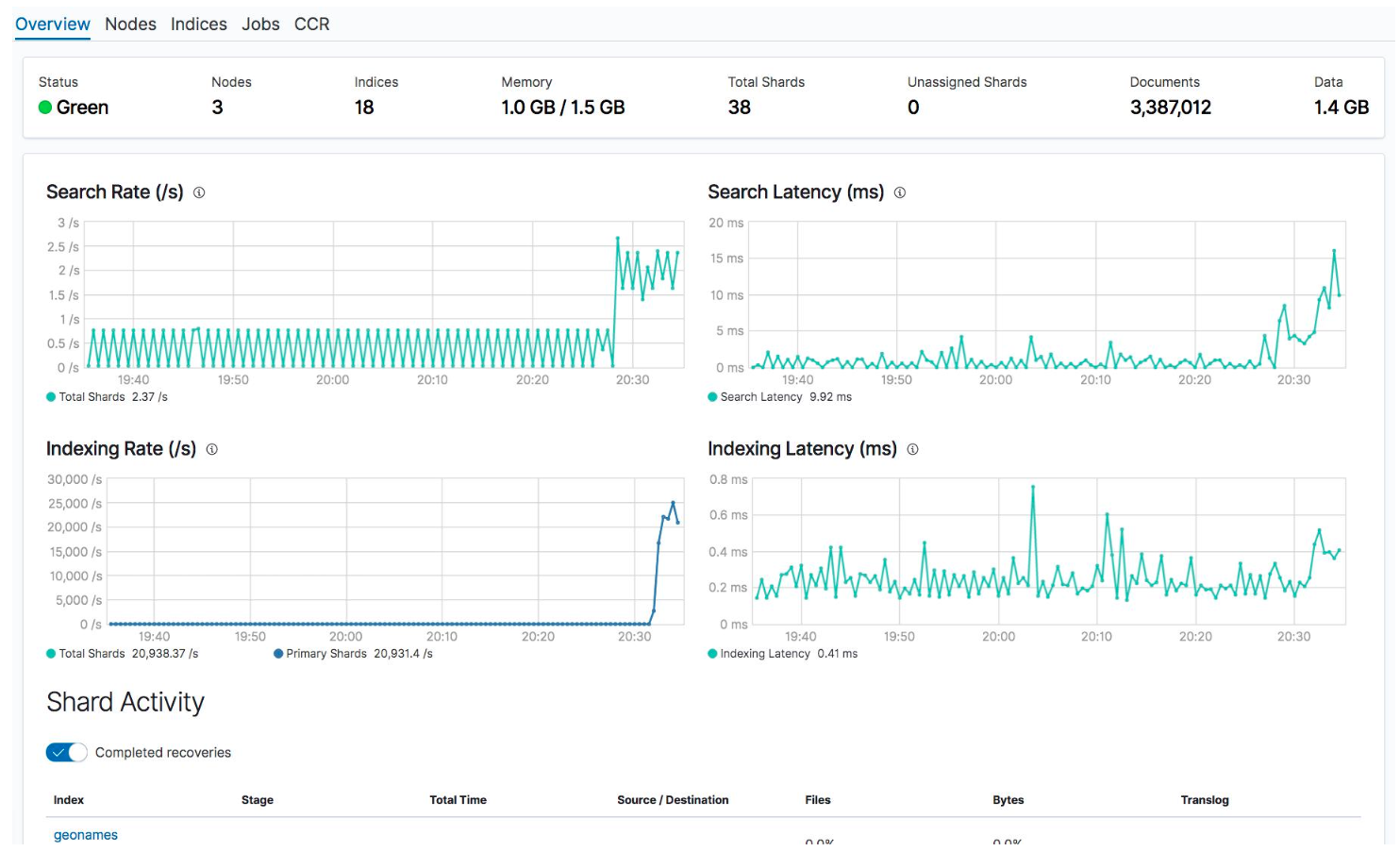The image size is (1400, 868).
Task: Open Indexing Rate info icon
Action: tap(212, 449)
